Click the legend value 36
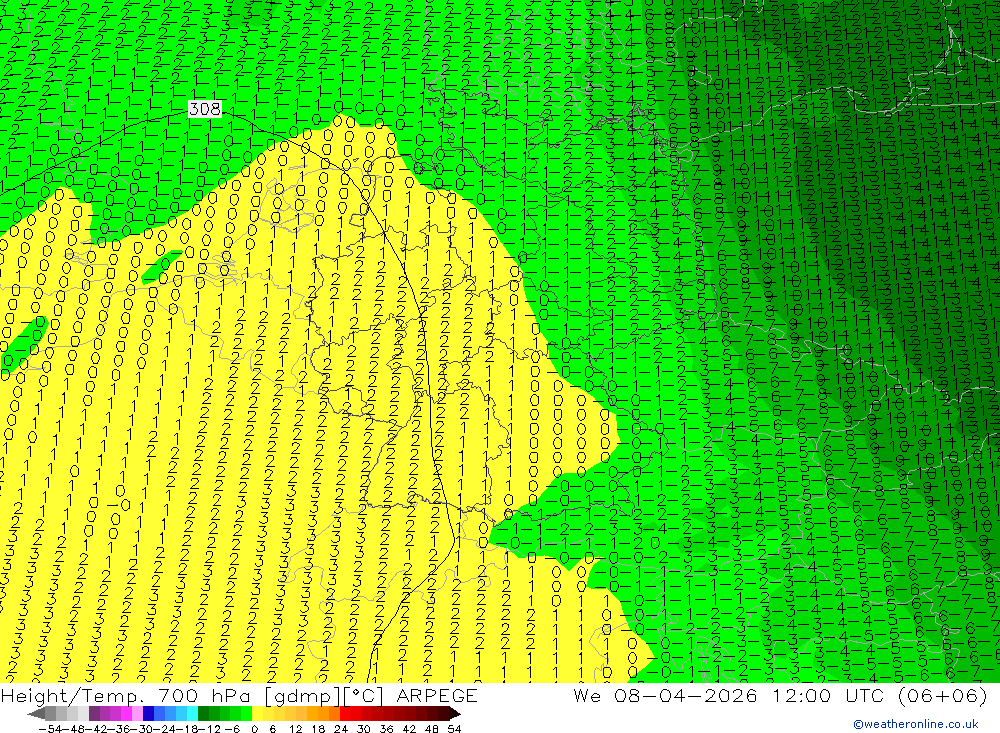Screen dimensions: 1000x733 click(386, 729)
